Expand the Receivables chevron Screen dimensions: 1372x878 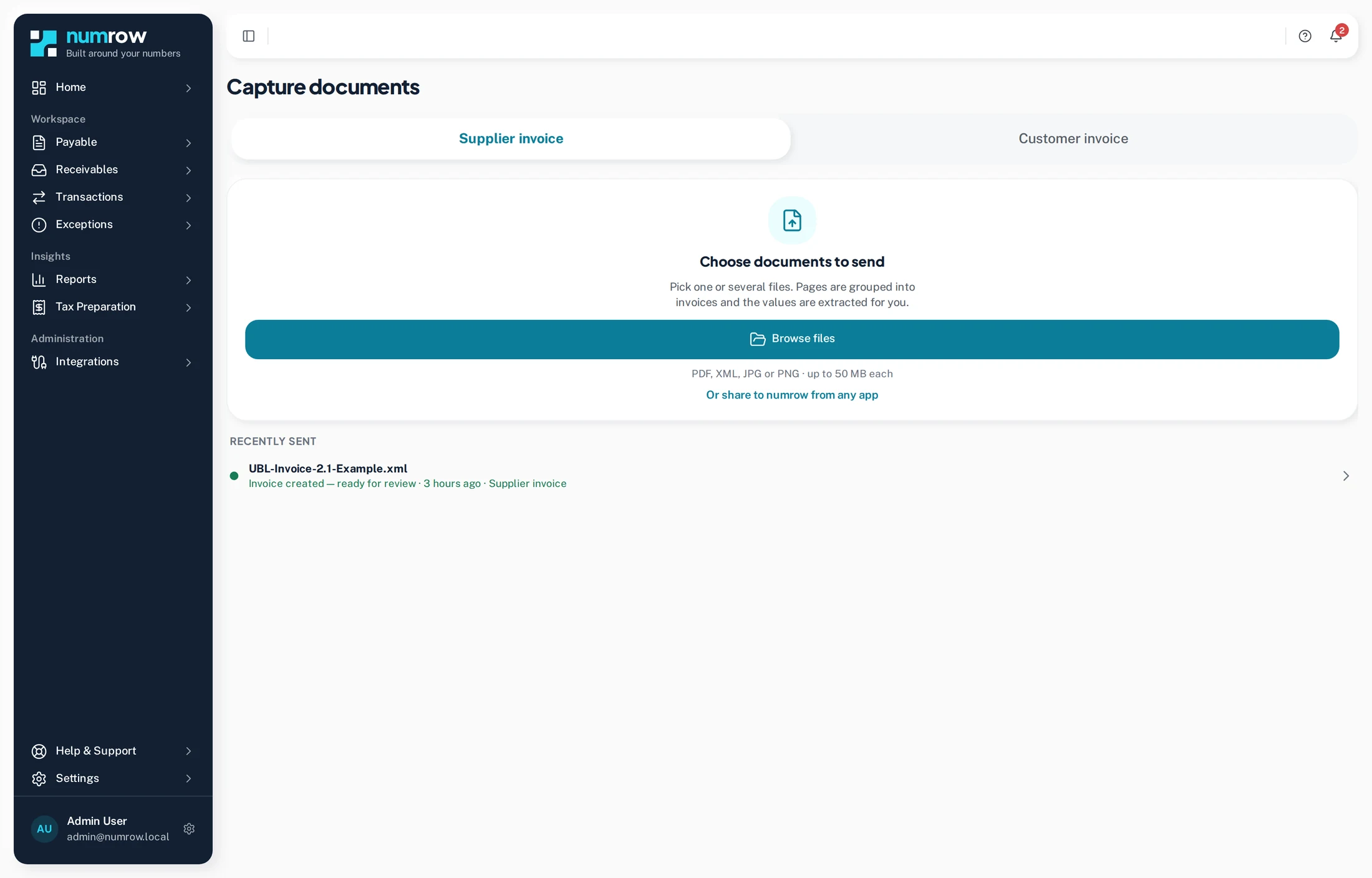click(x=188, y=171)
